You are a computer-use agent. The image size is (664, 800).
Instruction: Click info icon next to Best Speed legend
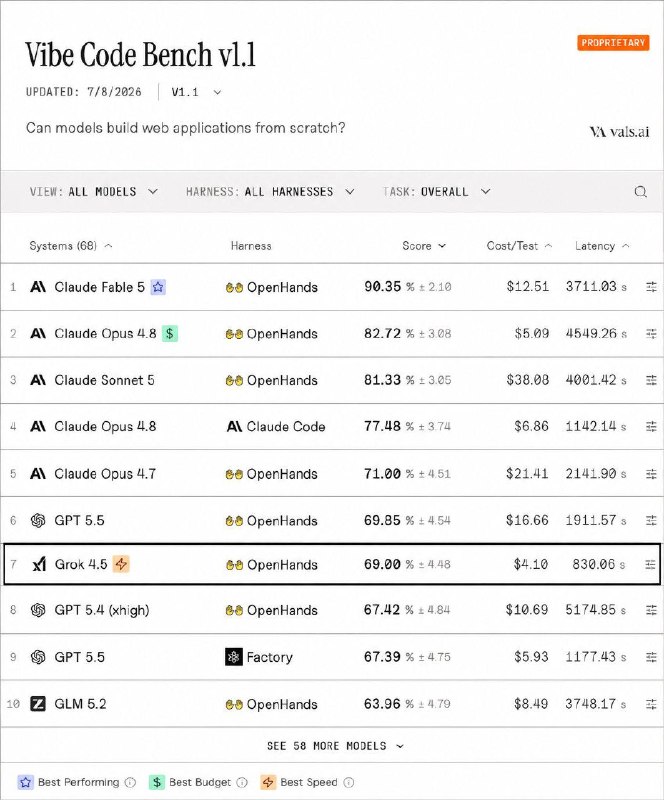pos(349,782)
